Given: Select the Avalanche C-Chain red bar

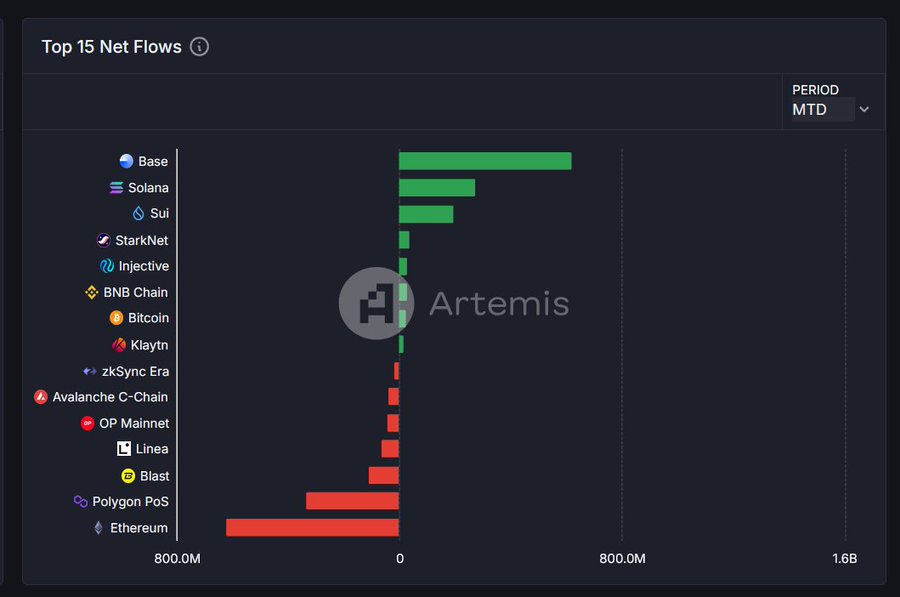Looking at the screenshot, I should [x=394, y=397].
